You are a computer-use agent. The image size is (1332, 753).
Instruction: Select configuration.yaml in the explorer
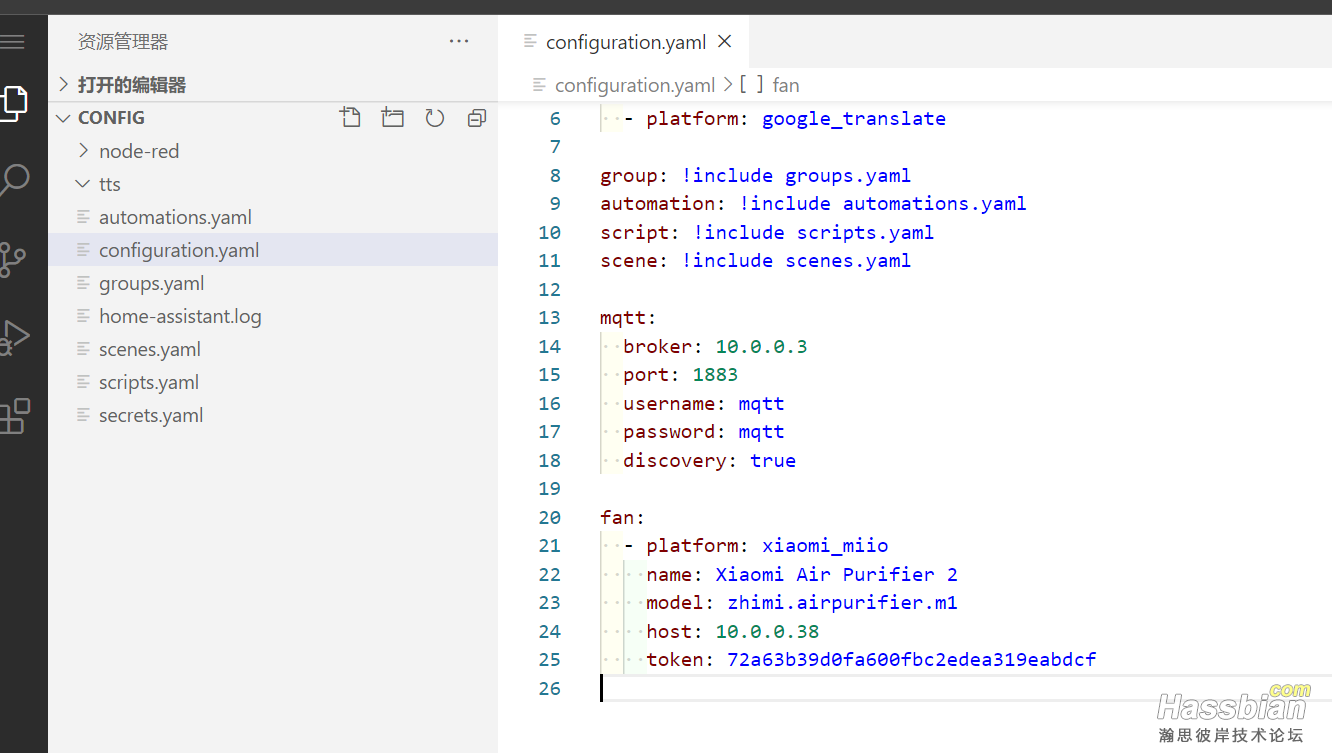pos(273,250)
